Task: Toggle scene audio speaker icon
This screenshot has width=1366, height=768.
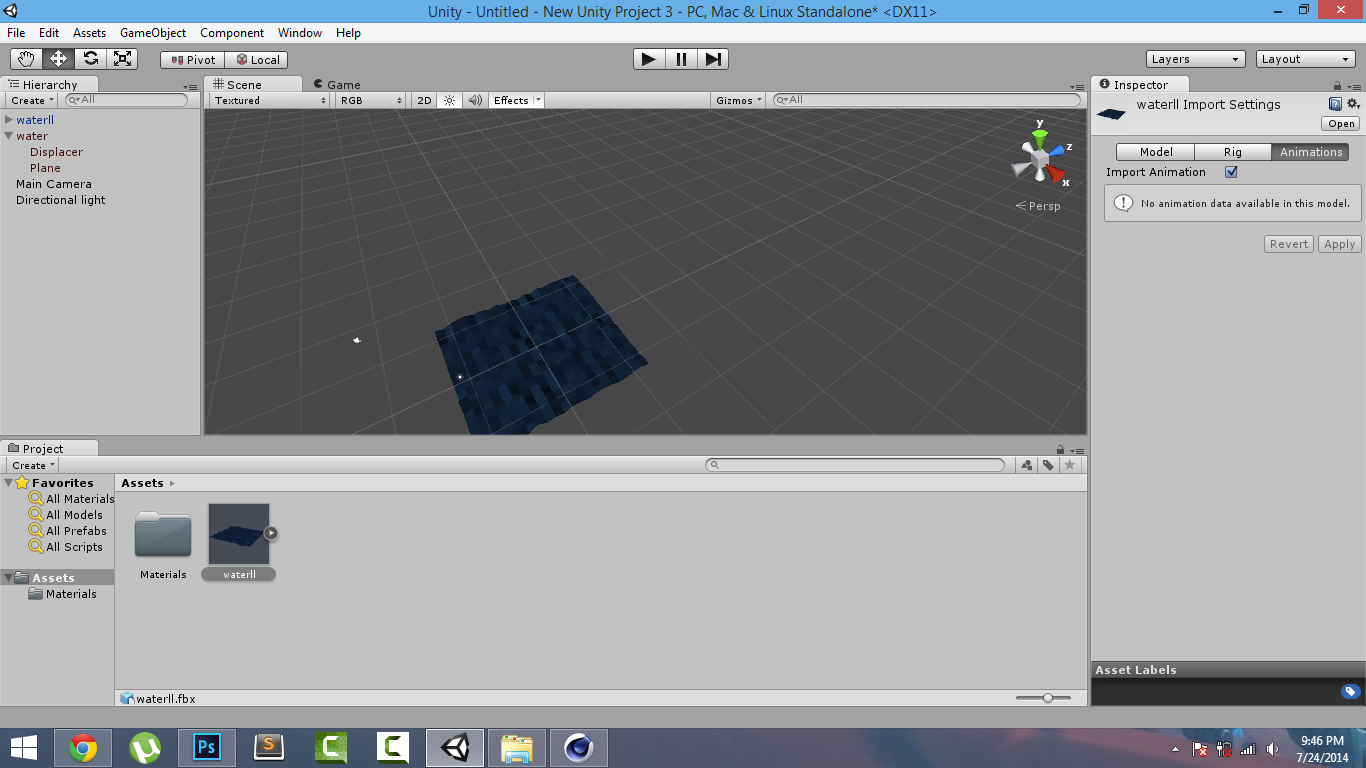Action: click(475, 100)
